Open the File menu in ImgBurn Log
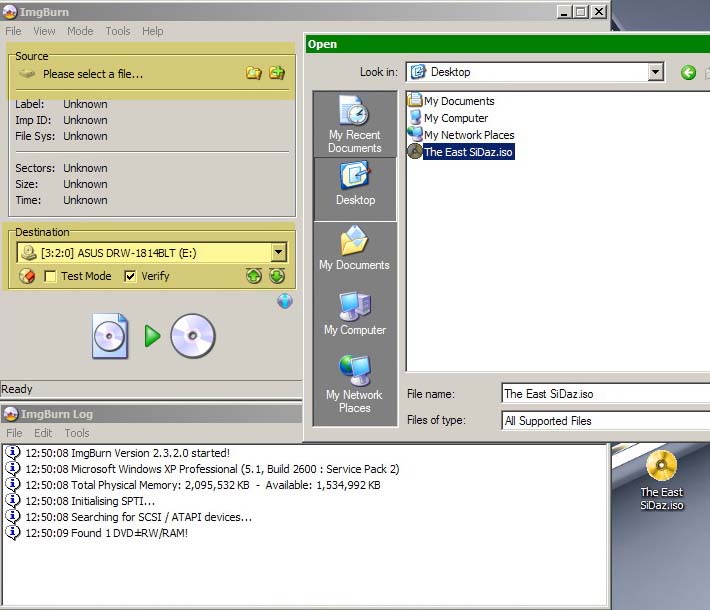 pyautogui.click(x=14, y=433)
